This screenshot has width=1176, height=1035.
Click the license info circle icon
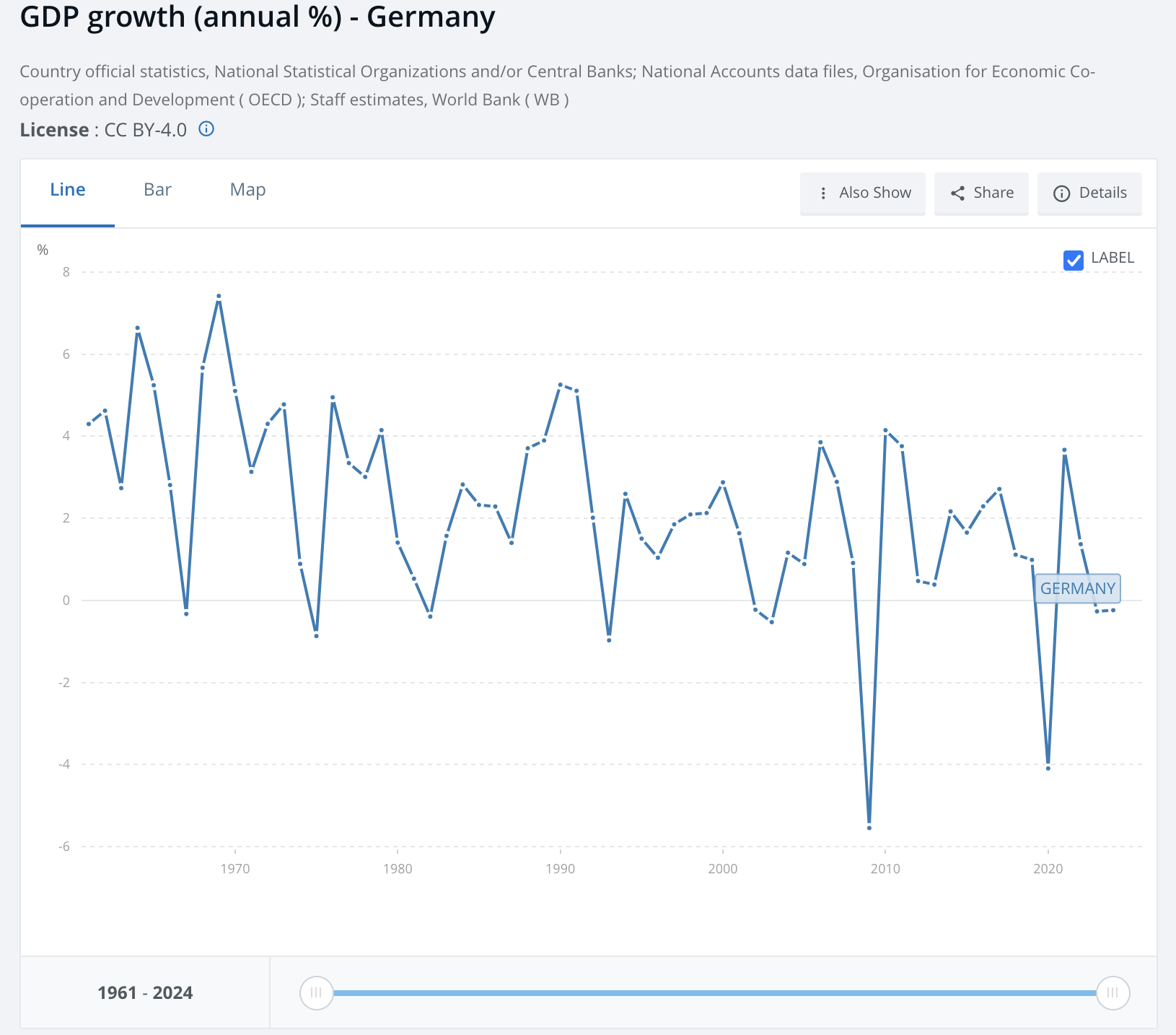pyautogui.click(x=206, y=129)
